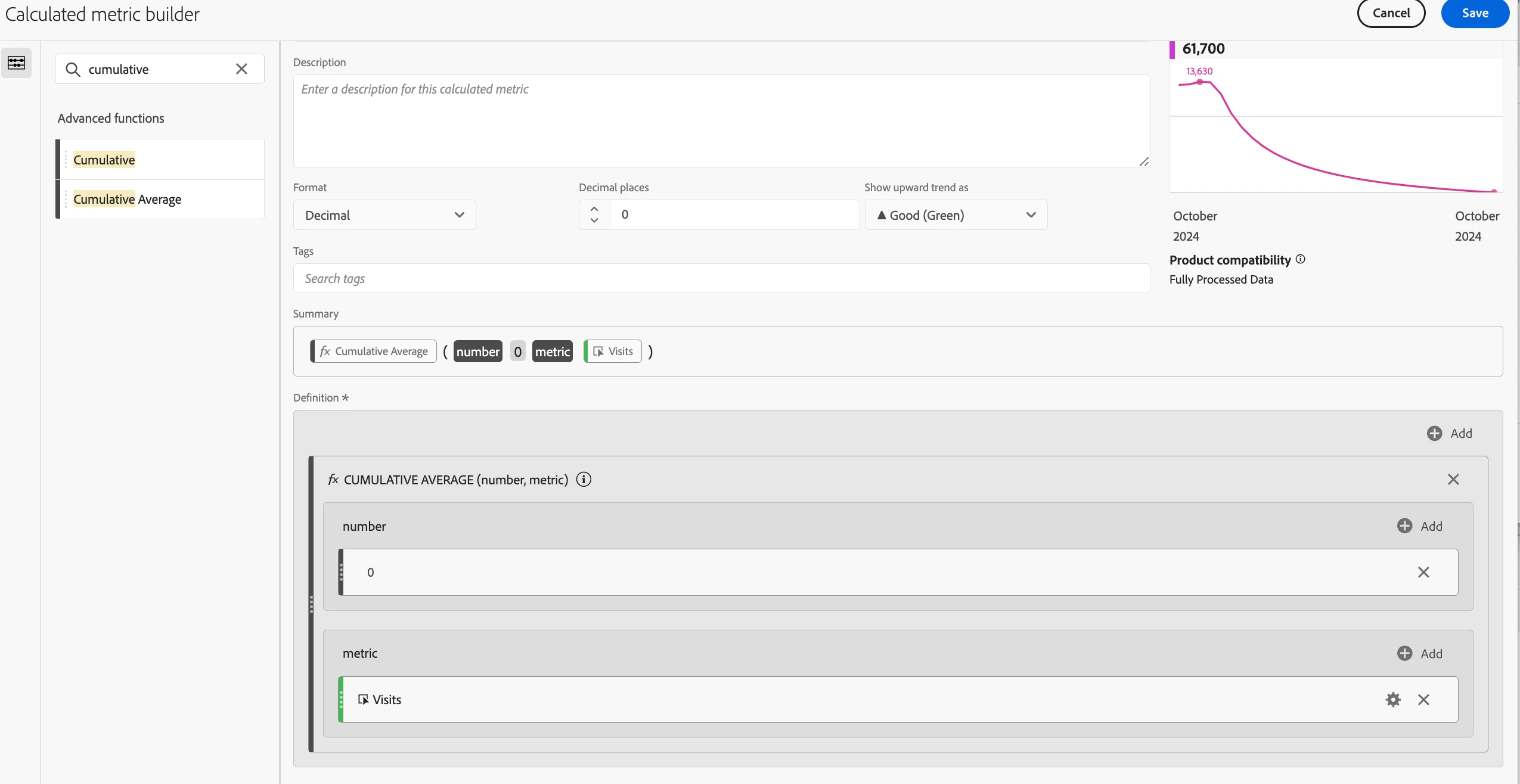
Task: Delete the CUMULATIVE AVERAGE function container
Action: [x=1453, y=480]
